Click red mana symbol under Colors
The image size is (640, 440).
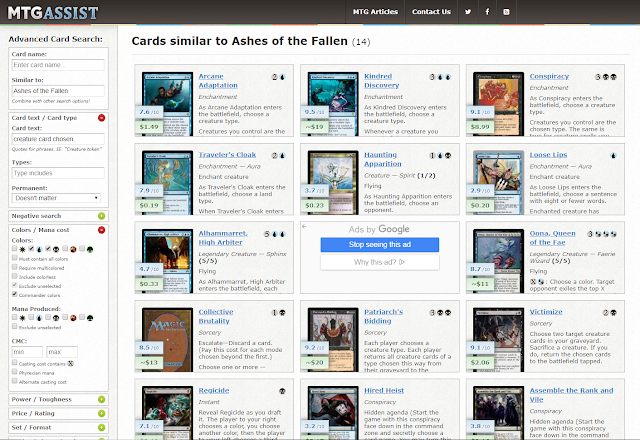73,249
